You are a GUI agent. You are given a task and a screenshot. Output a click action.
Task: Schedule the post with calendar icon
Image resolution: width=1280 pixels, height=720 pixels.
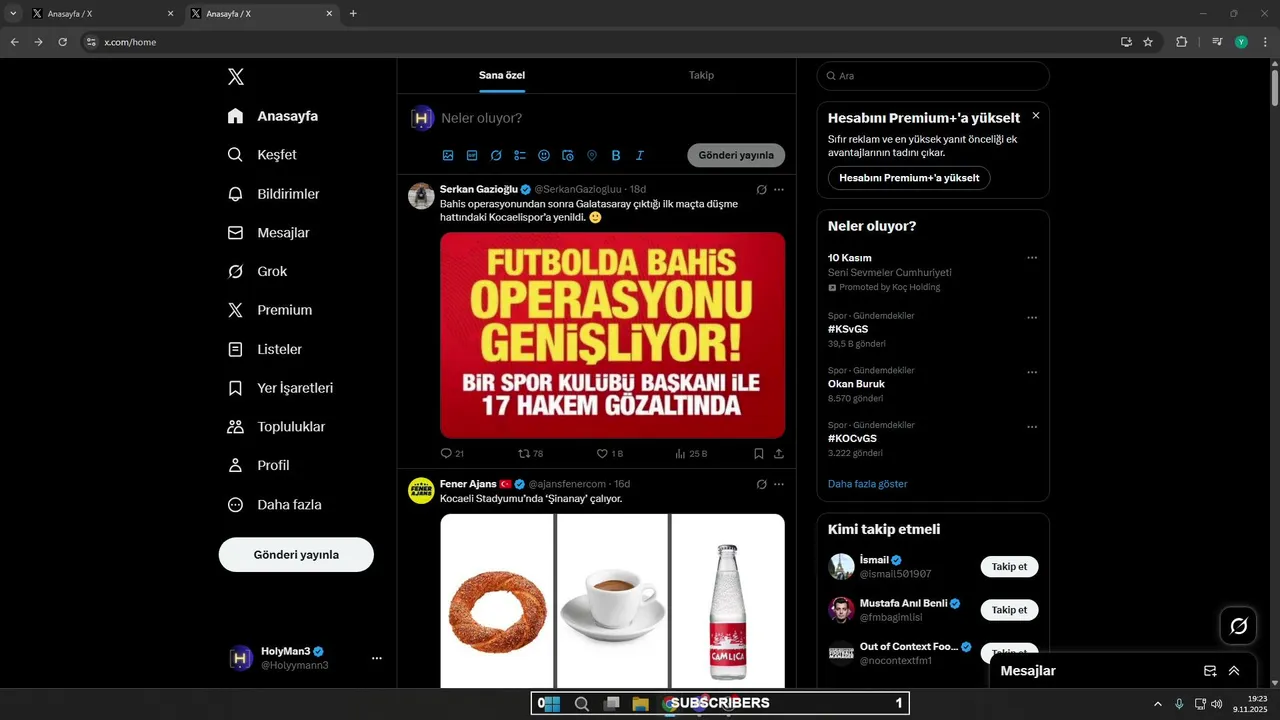[568, 155]
